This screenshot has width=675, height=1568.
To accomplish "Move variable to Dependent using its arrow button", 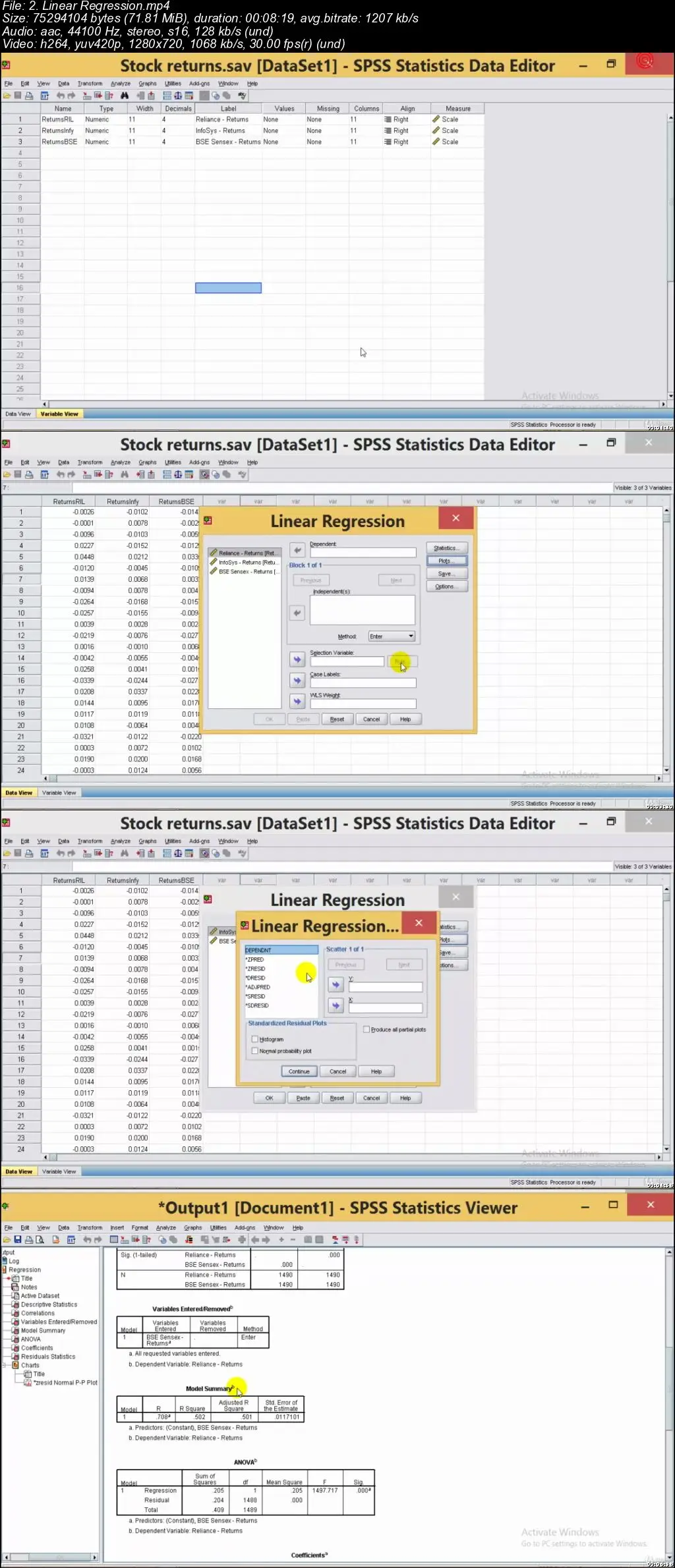I will [297, 549].
